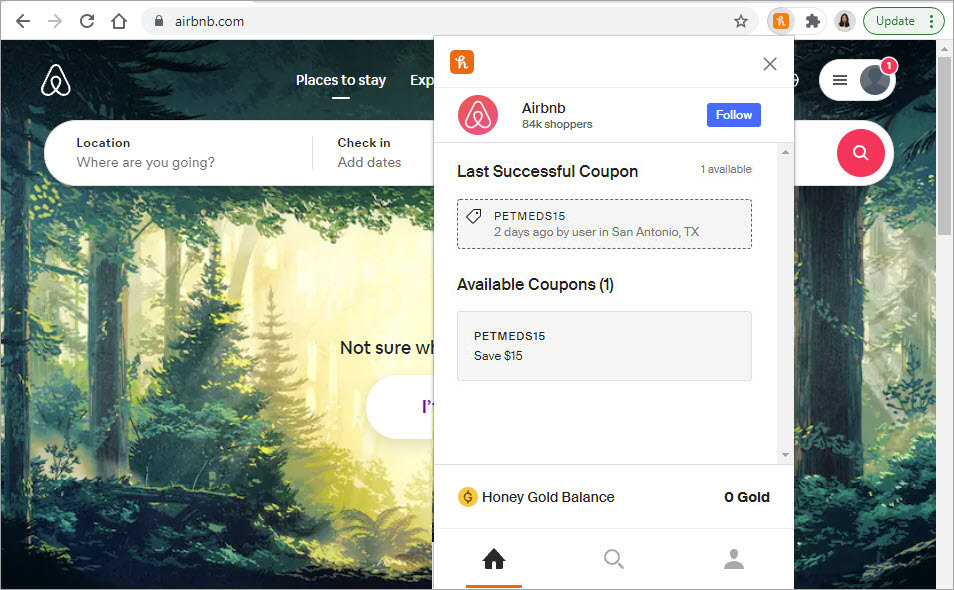
Task: Click the Honey logo in the popup
Action: (462, 62)
